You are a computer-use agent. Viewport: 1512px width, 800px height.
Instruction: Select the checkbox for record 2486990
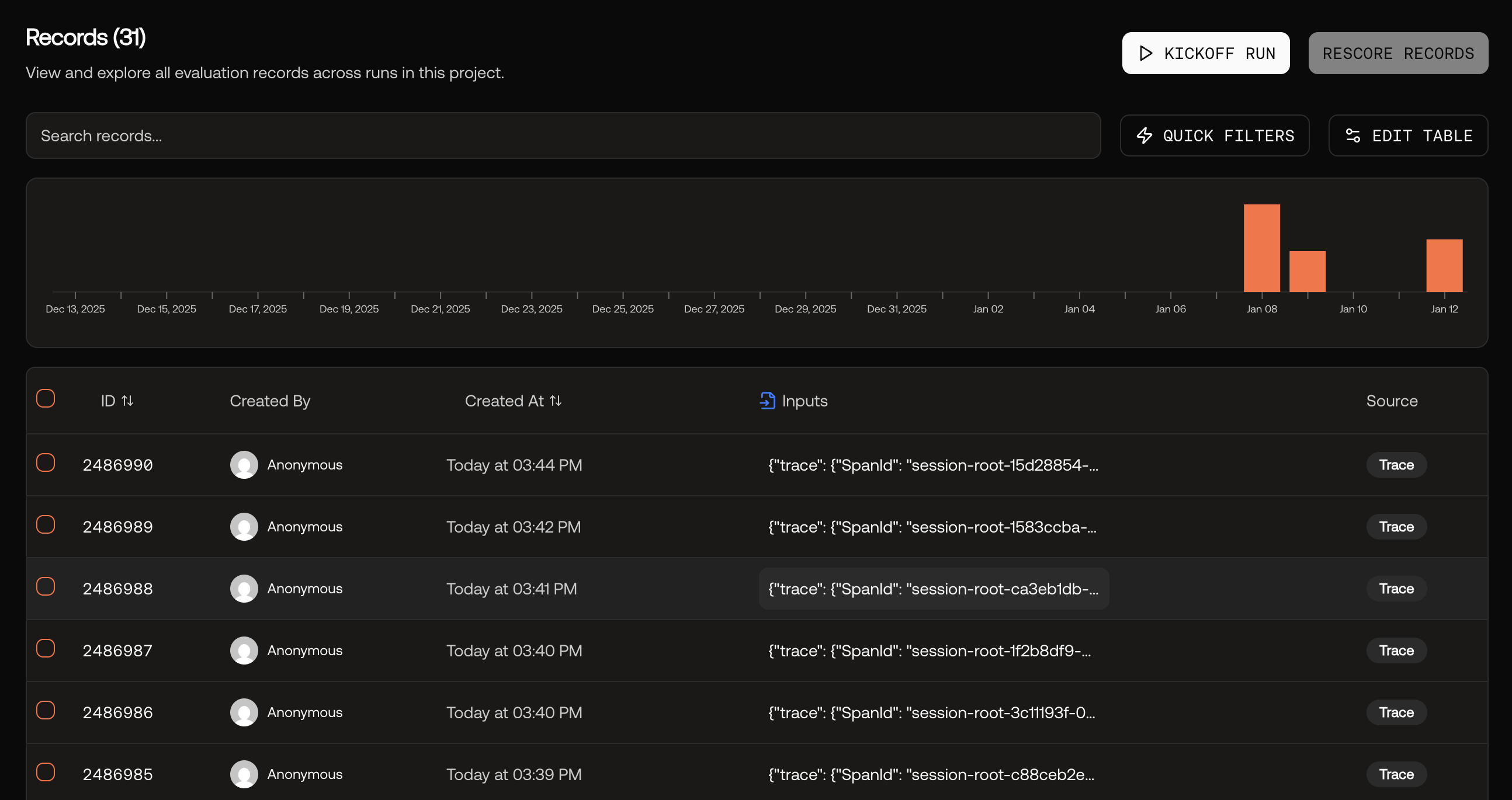[x=46, y=462]
